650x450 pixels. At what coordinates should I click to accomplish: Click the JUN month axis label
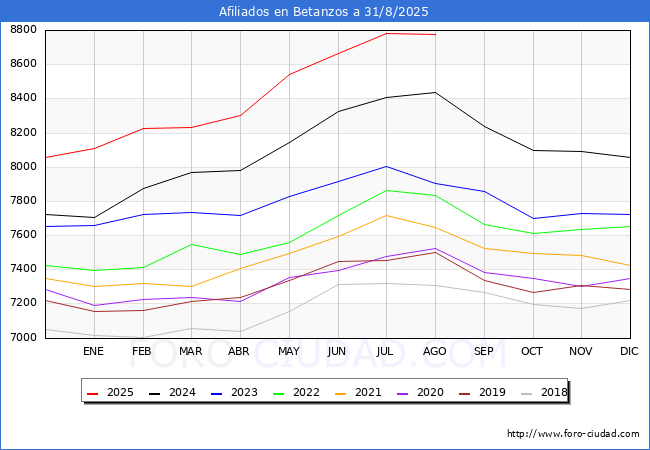(x=337, y=351)
